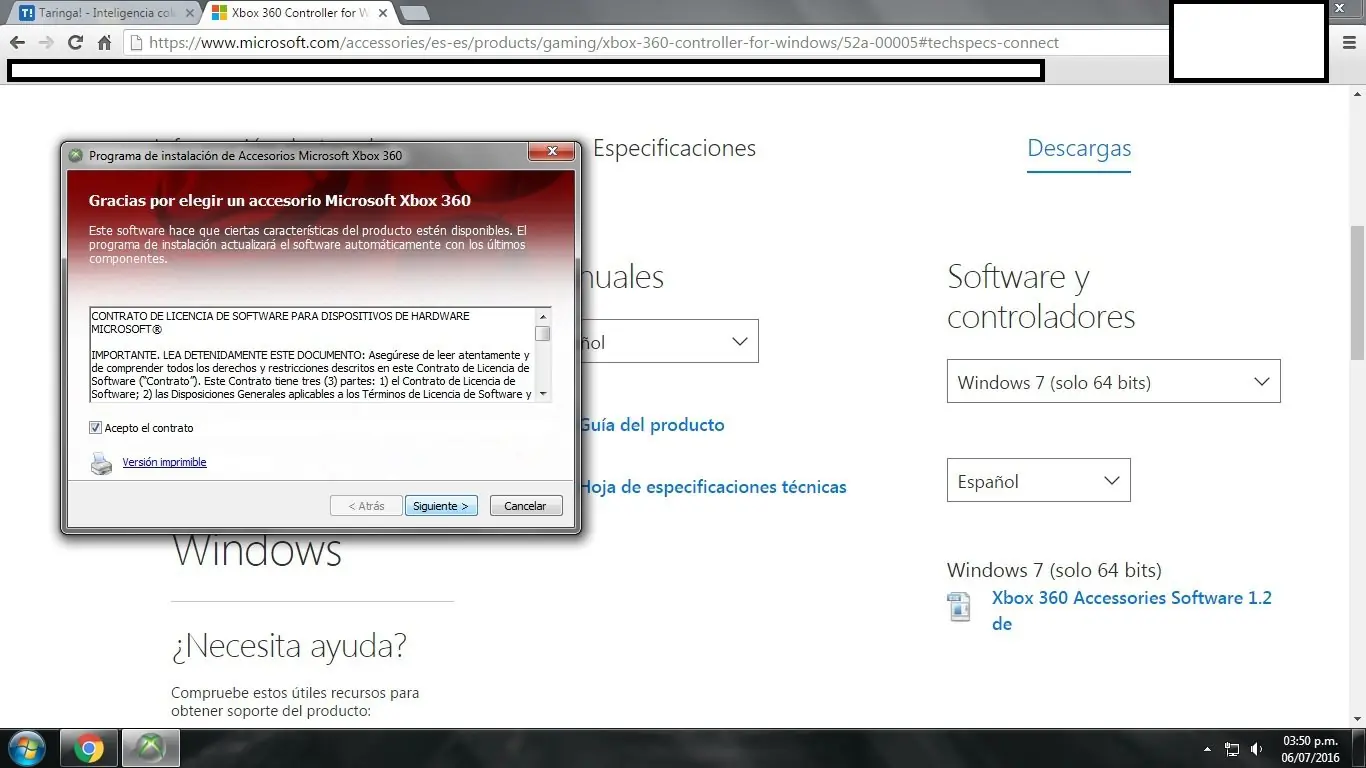The image size is (1366, 768).
Task: Open the 'Especificaciones' page tab
Action: (x=674, y=148)
